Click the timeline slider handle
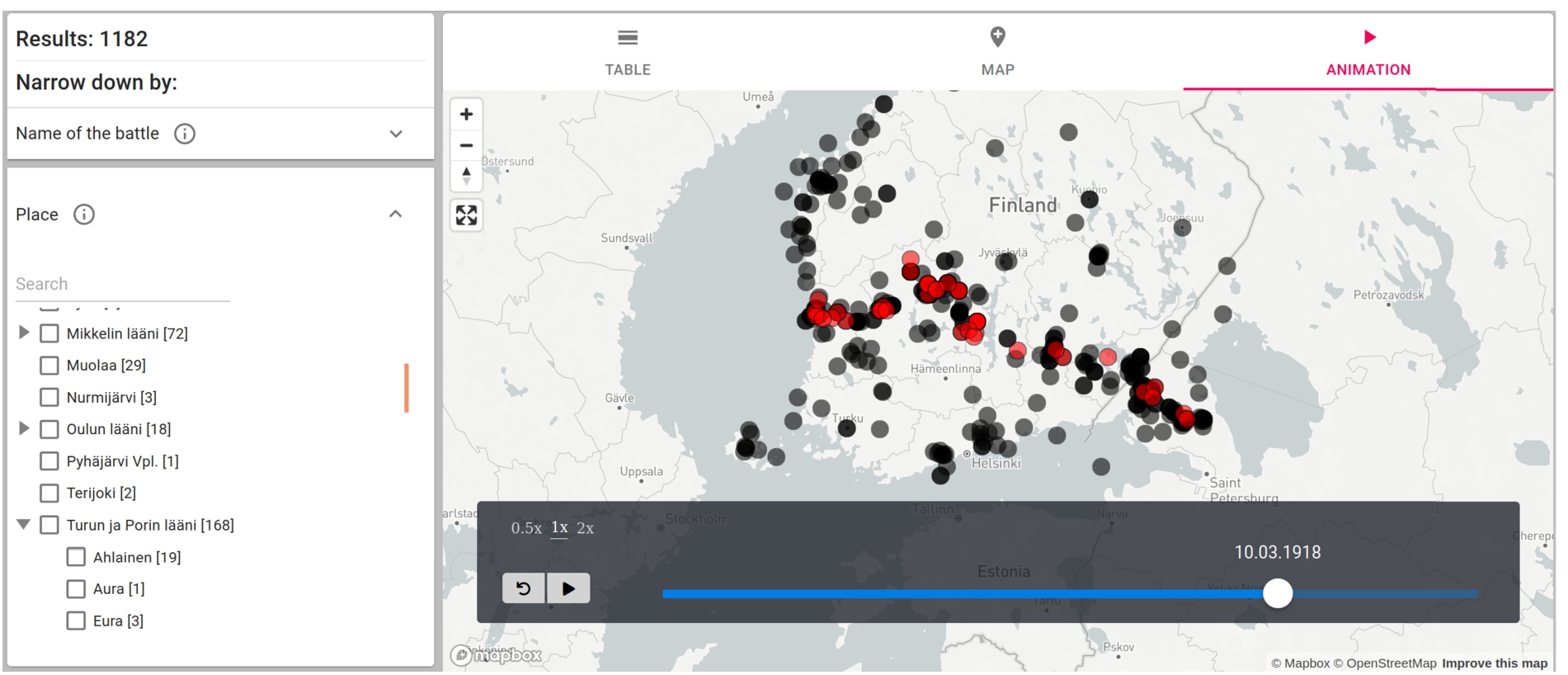The width and height of the screenshot is (1568, 675). click(x=1278, y=593)
